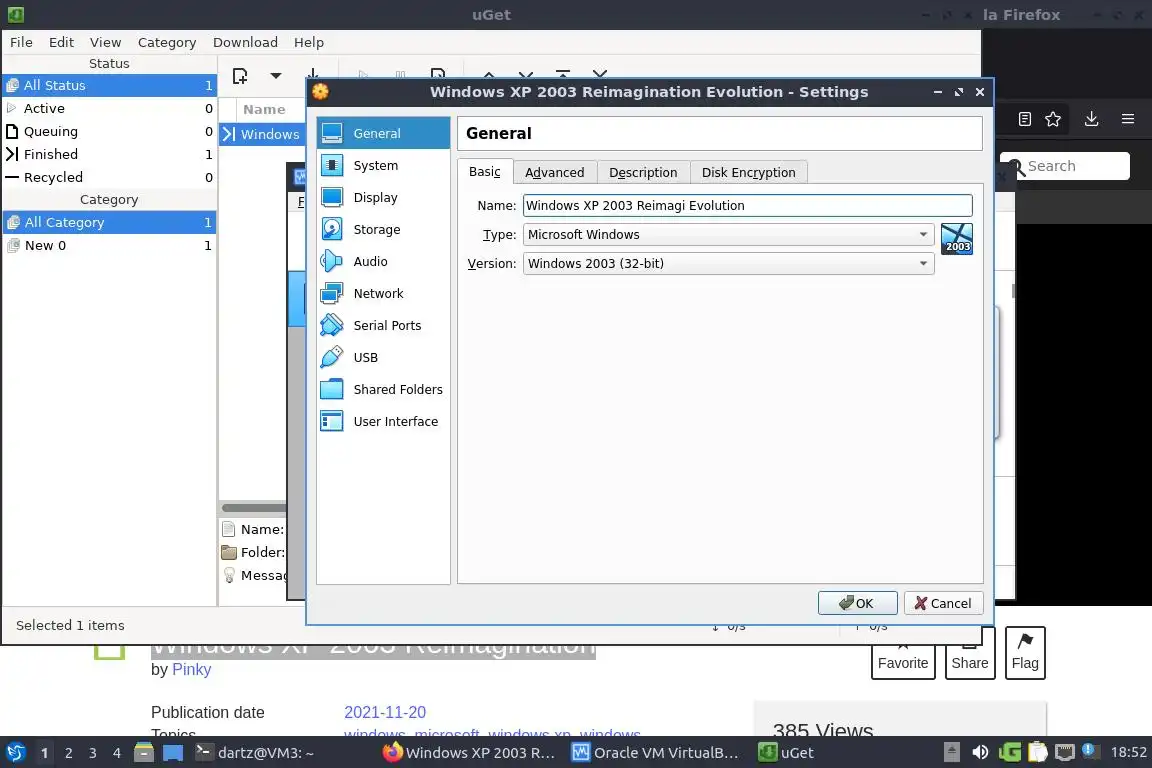1152x768 pixels.
Task: Click uGet's new download toolbar icon
Action: [x=240, y=76]
